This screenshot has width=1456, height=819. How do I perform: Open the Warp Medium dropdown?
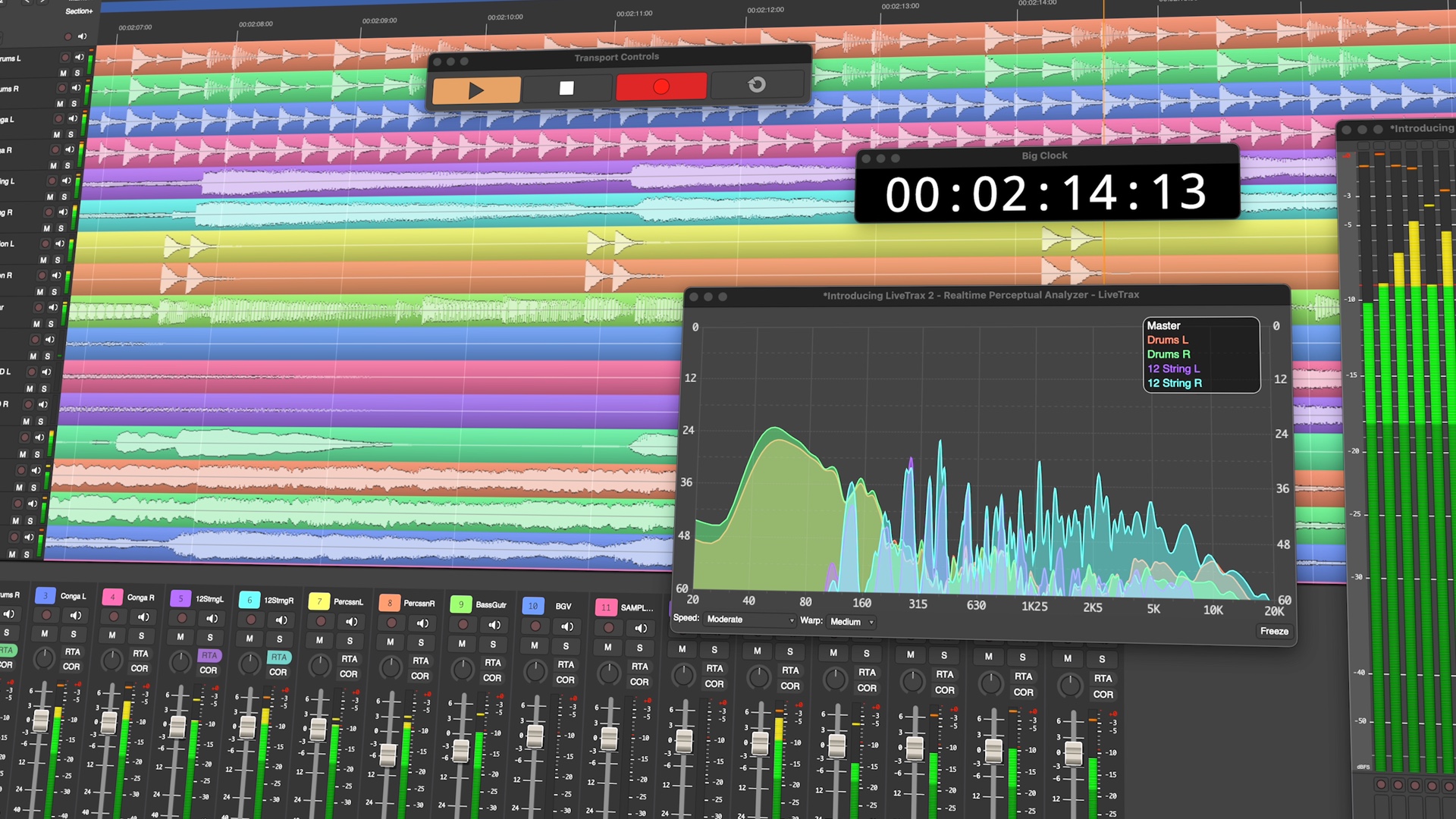[852, 622]
